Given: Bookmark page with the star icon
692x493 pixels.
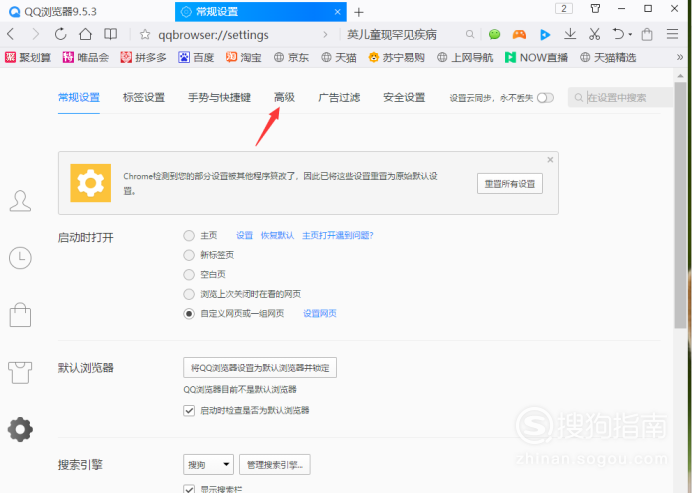Looking at the screenshot, I should 145,34.
